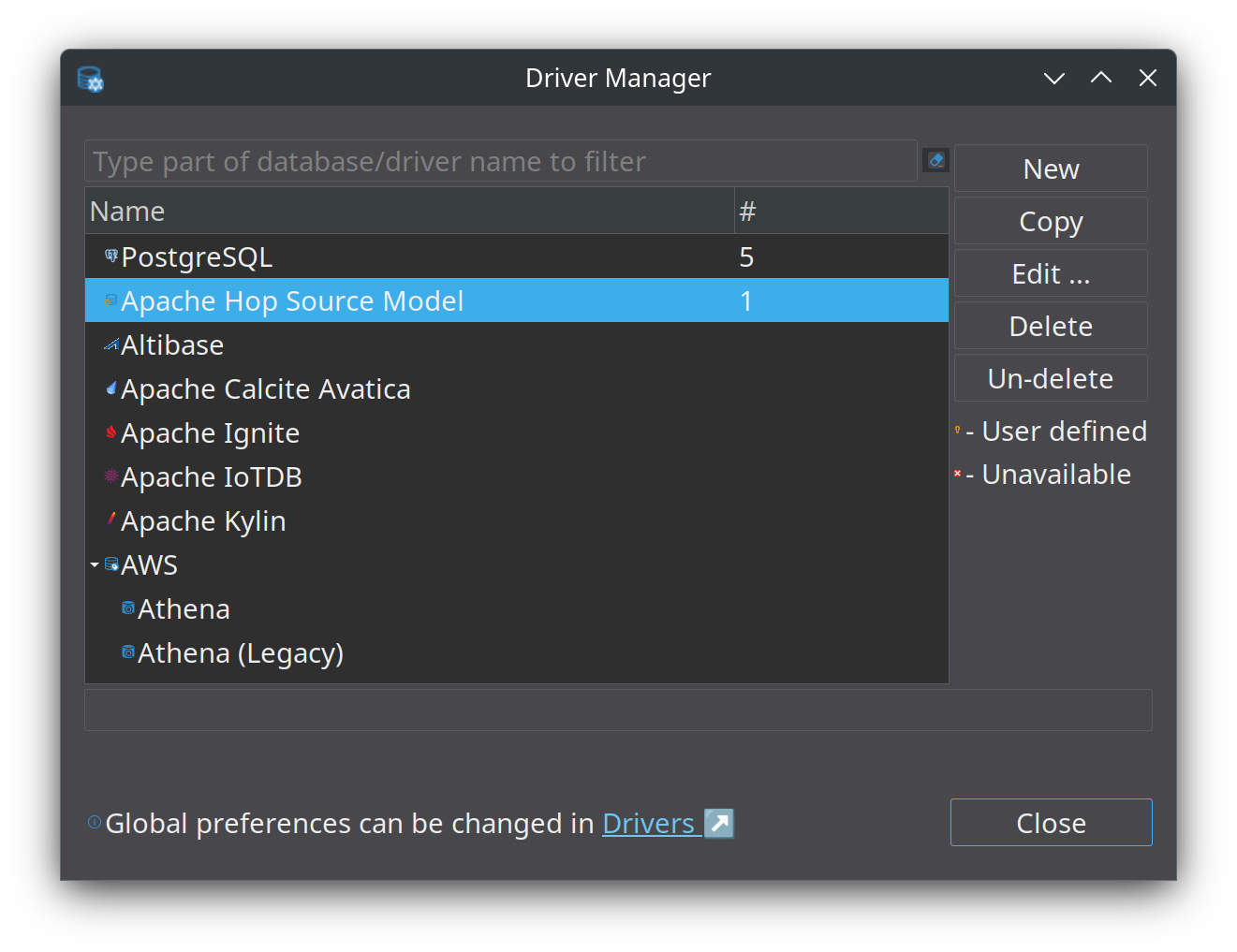Select the PostgreSQL driver row
1237x952 pixels.
(517, 256)
